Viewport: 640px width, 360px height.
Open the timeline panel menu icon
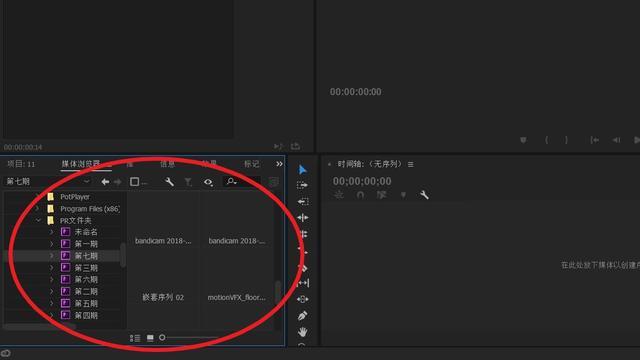click(x=411, y=164)
